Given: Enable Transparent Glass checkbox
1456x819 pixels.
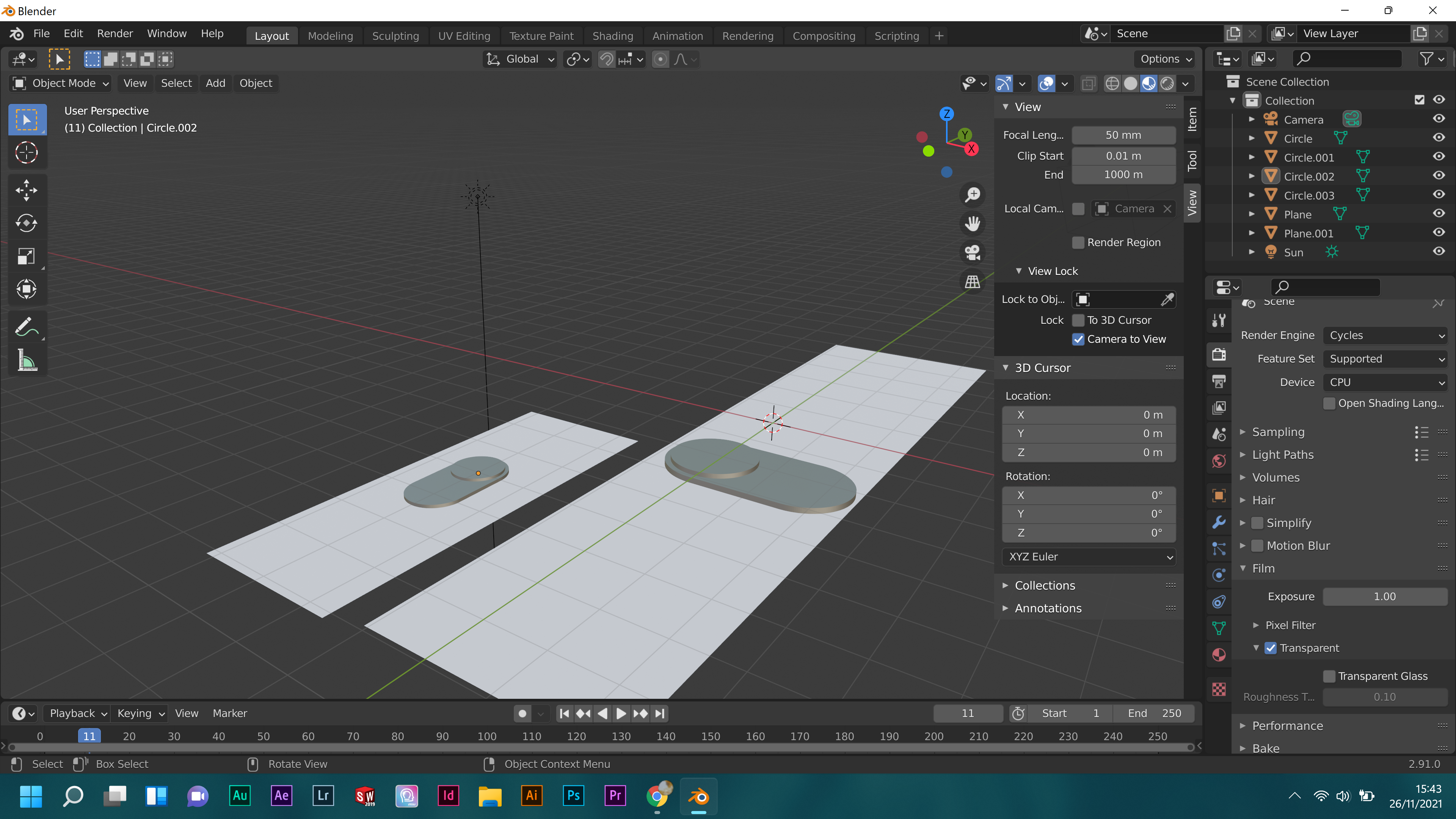Looking at the screenshot, I should click(x=1329, y=676).
